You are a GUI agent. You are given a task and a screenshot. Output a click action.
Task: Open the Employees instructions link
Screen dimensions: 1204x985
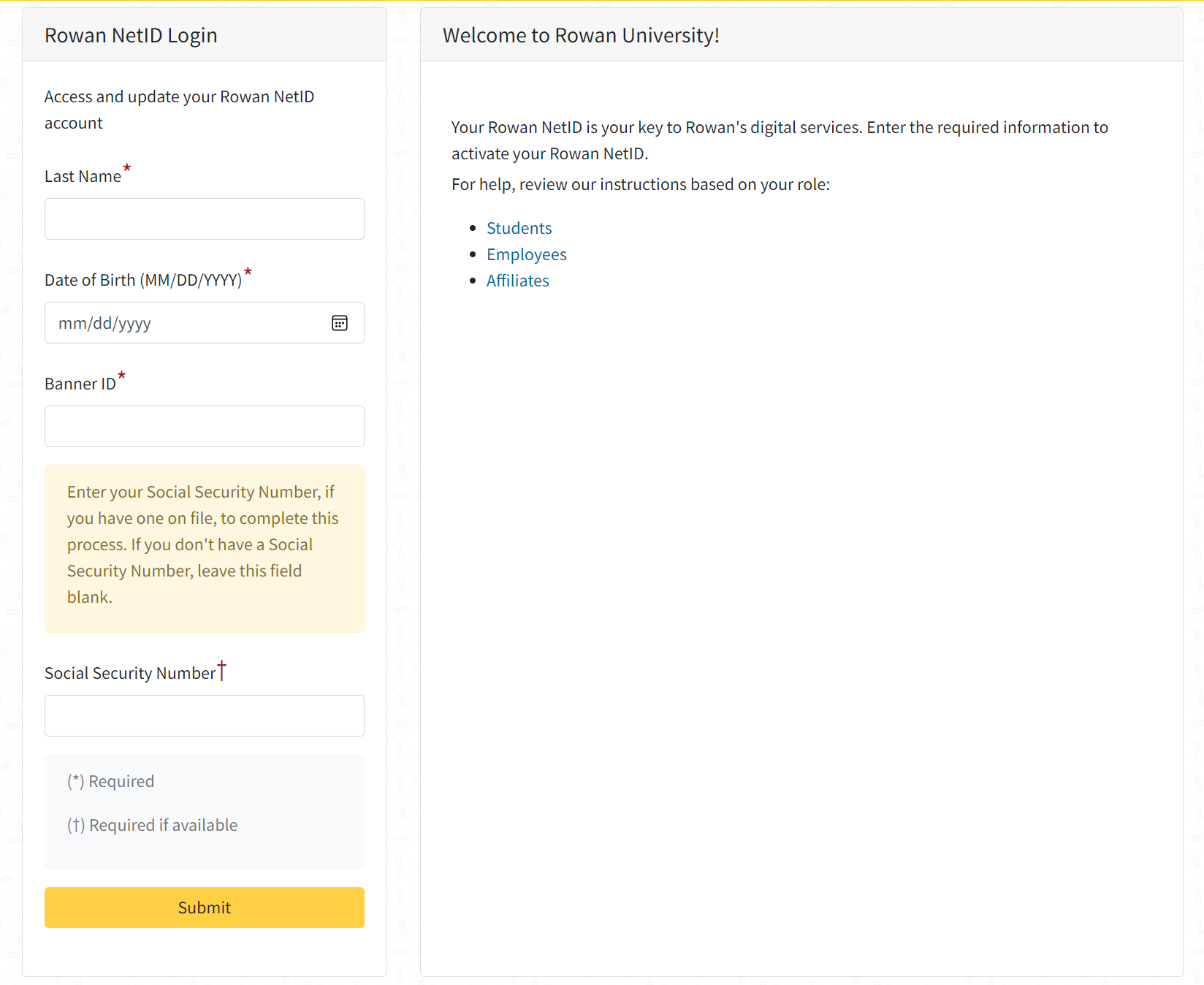tap(526, 255)
